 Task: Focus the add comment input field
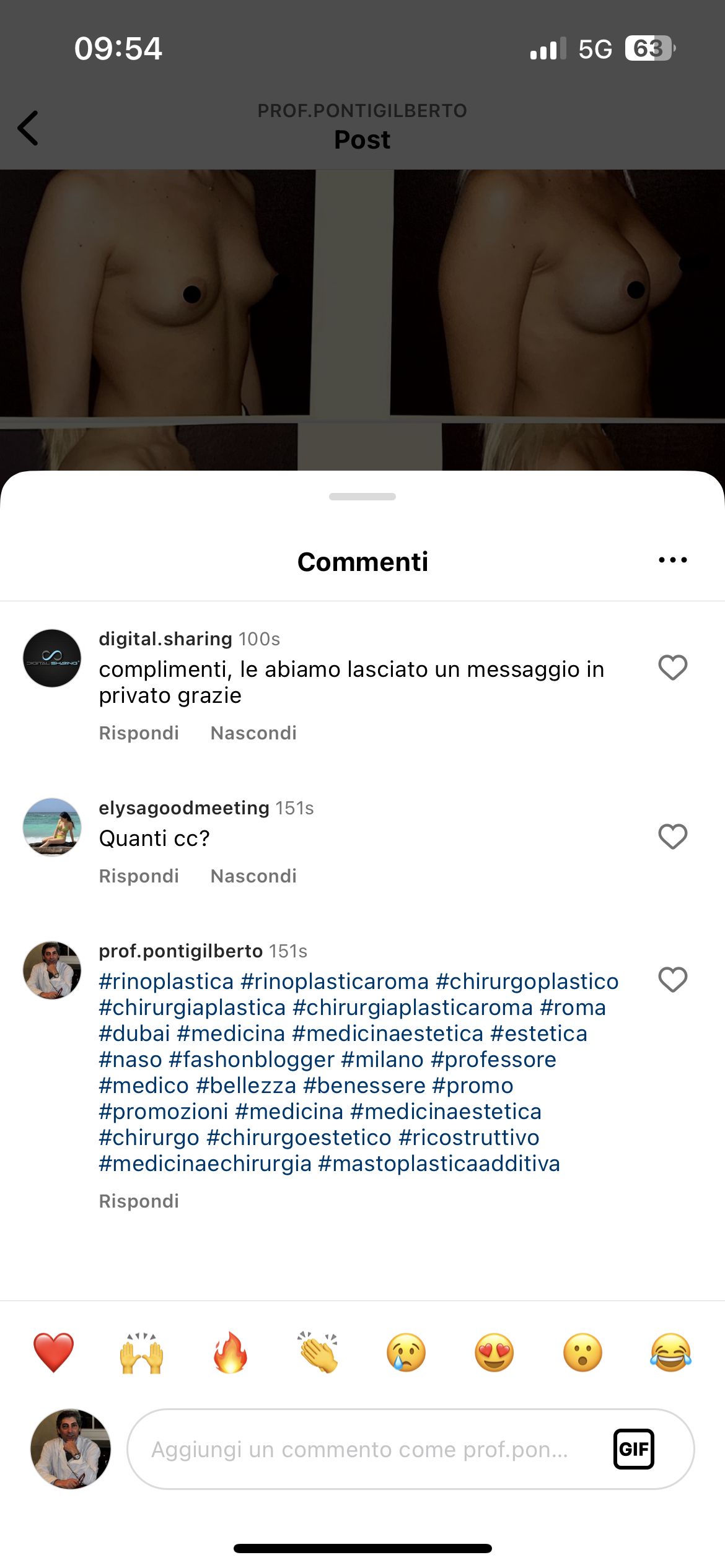(x=410, y=1449)
